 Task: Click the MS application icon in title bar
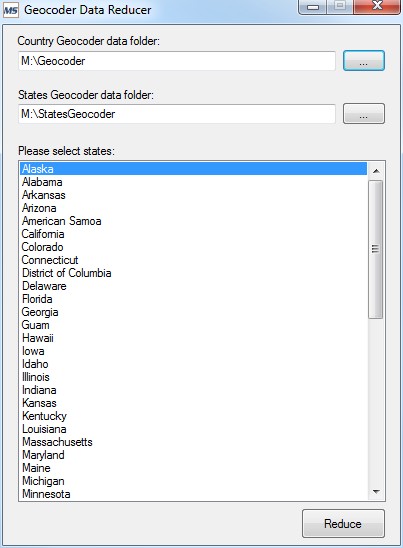point(10,10)
